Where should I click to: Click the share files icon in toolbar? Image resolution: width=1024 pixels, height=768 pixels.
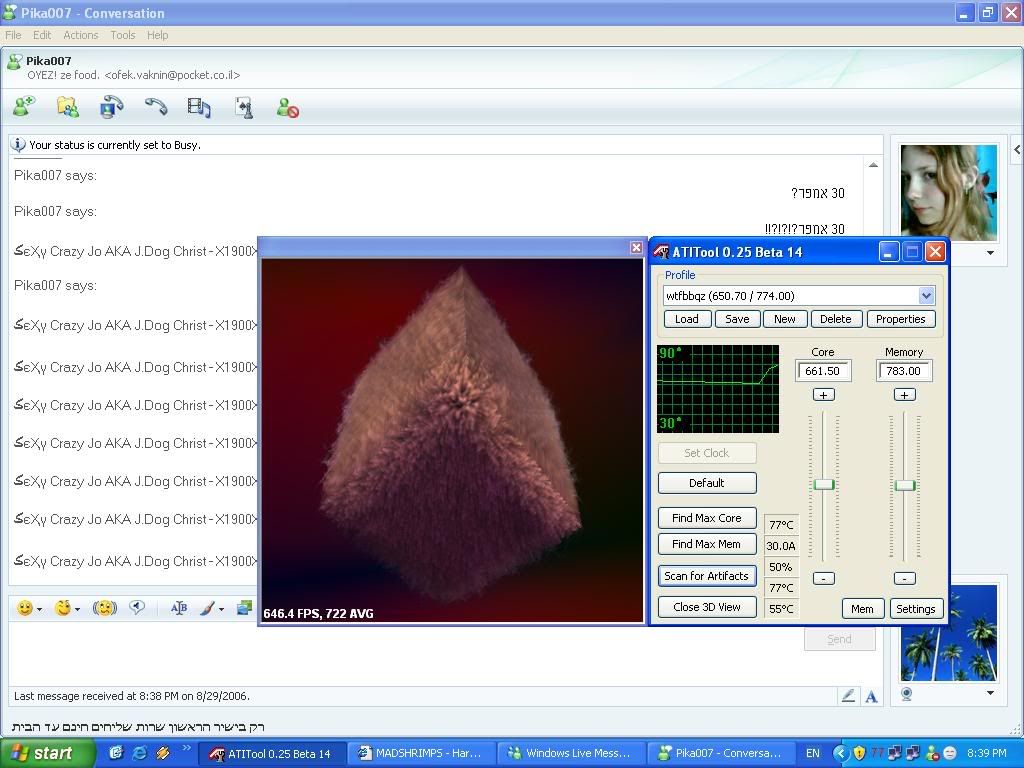pos(67,106)
